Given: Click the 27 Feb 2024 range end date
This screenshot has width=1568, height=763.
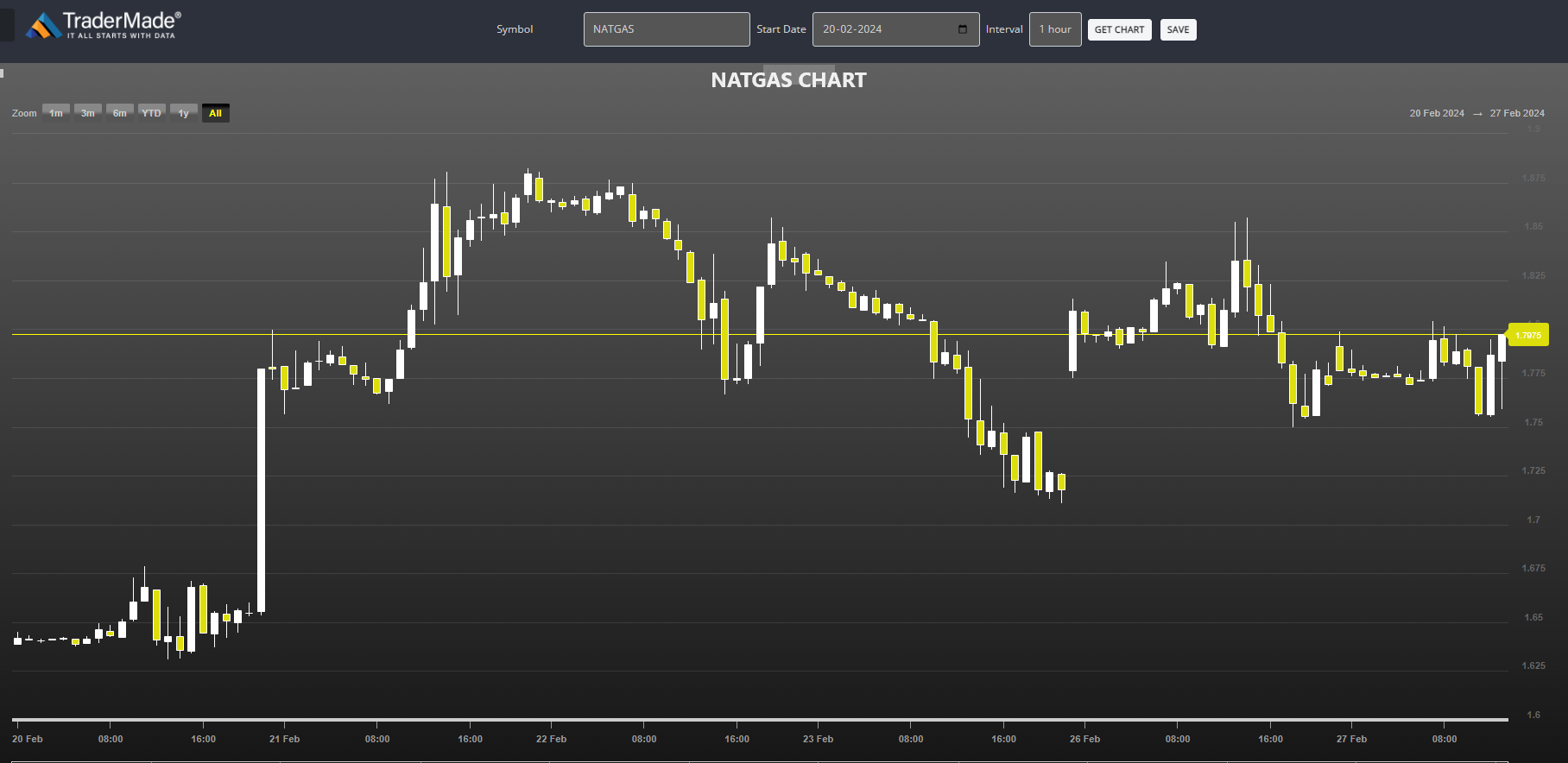Looking at the screenshot, I should point(1517,113).
